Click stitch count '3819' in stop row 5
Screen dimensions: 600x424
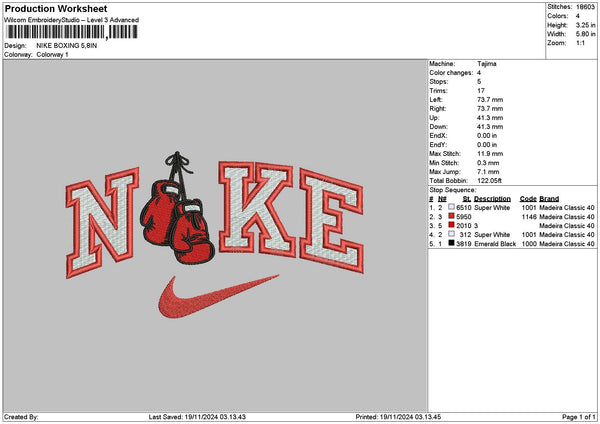pyautogui.click(x=464, y=244)
